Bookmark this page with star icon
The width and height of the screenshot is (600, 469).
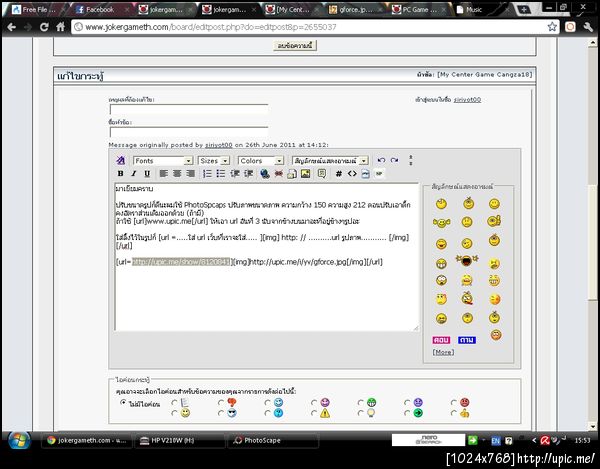coord(552,27)
